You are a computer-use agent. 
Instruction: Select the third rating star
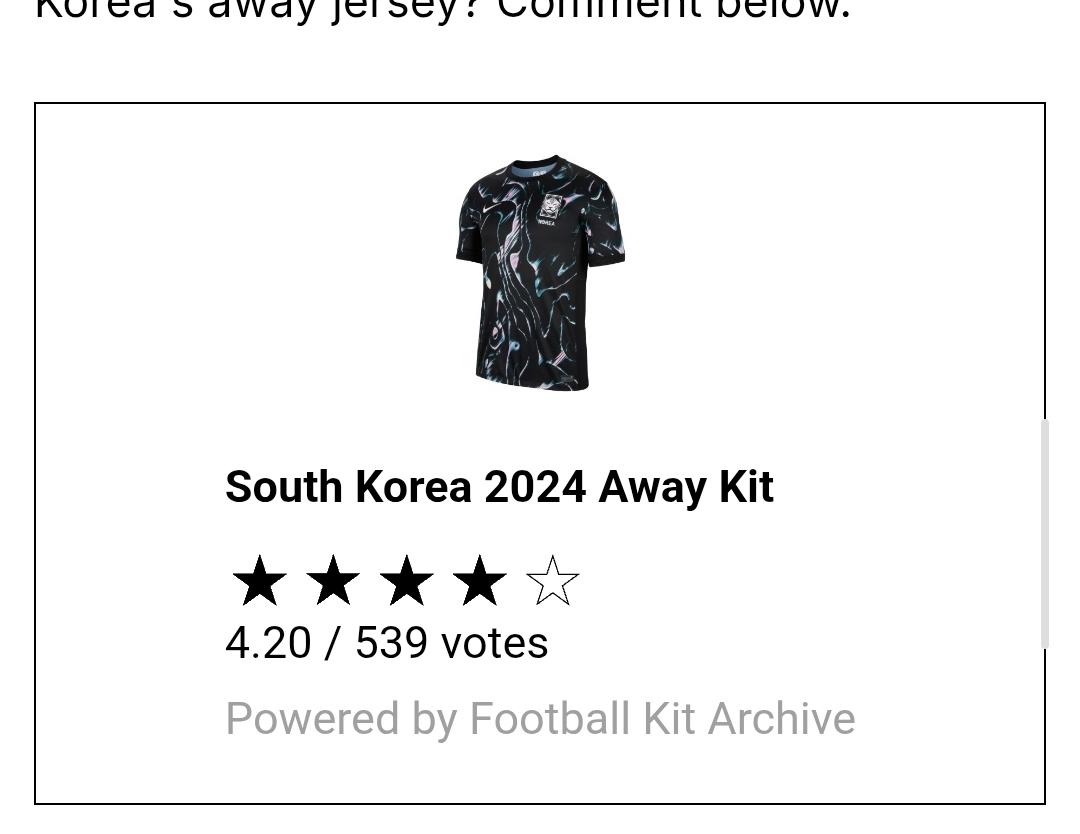(x=406, y=581)
